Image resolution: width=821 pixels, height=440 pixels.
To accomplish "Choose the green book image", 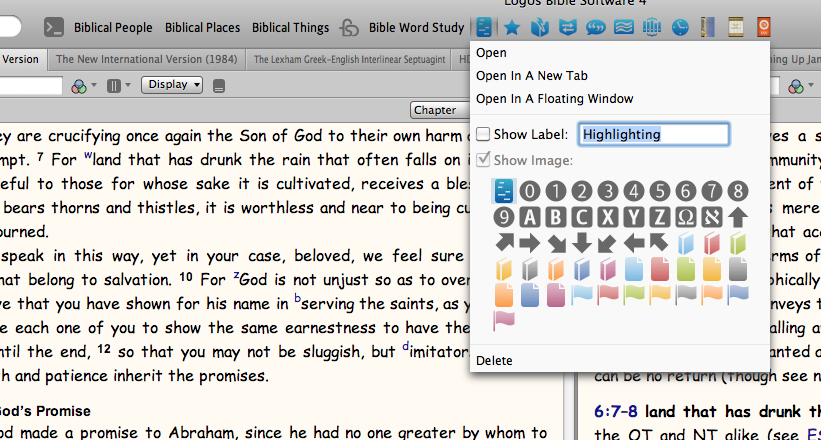I will [x=738, y=244].
